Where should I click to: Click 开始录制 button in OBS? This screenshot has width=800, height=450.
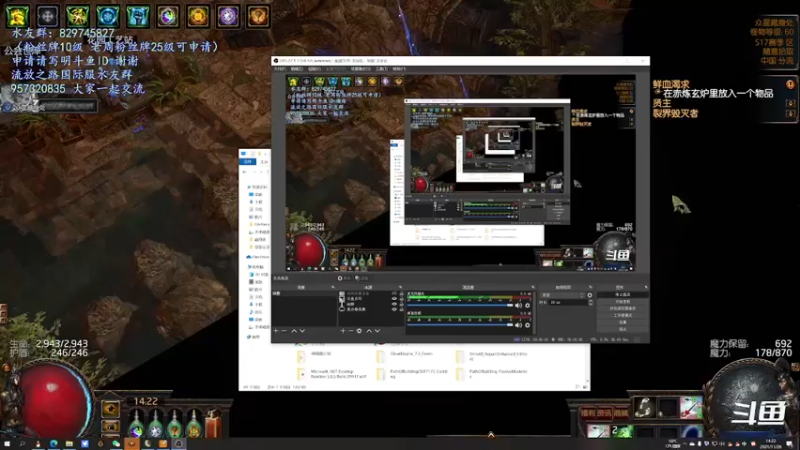pyautogui.click(x=623, y=301)
